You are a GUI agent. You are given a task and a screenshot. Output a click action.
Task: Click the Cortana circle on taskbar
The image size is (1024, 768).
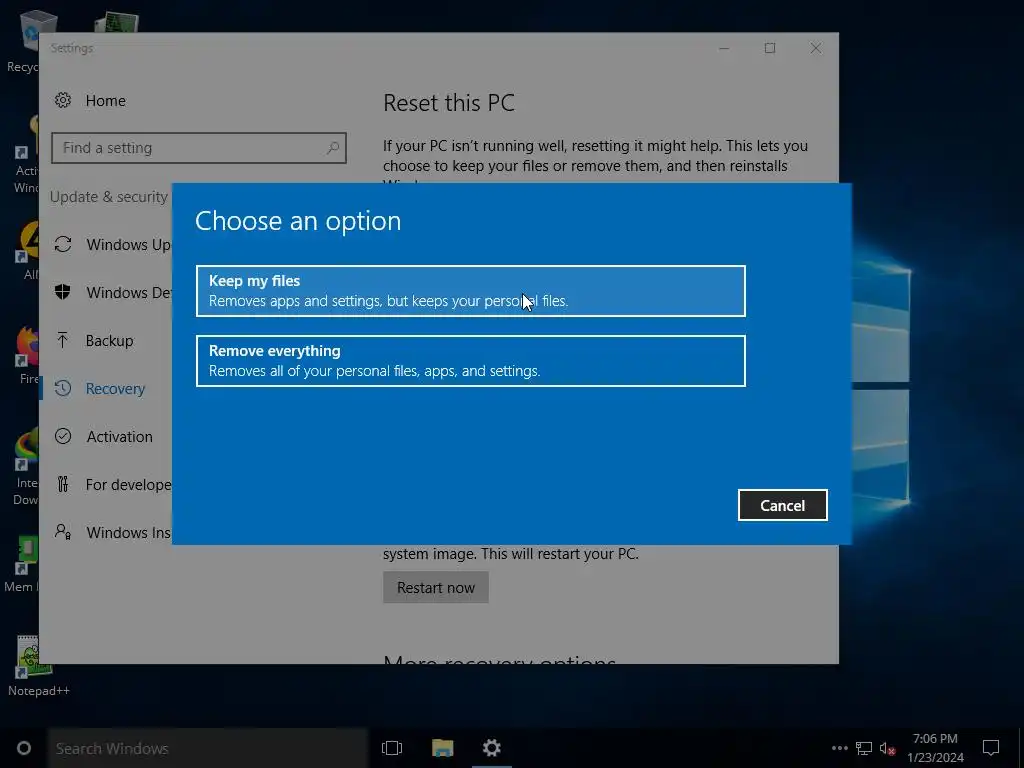coord(24,748)
